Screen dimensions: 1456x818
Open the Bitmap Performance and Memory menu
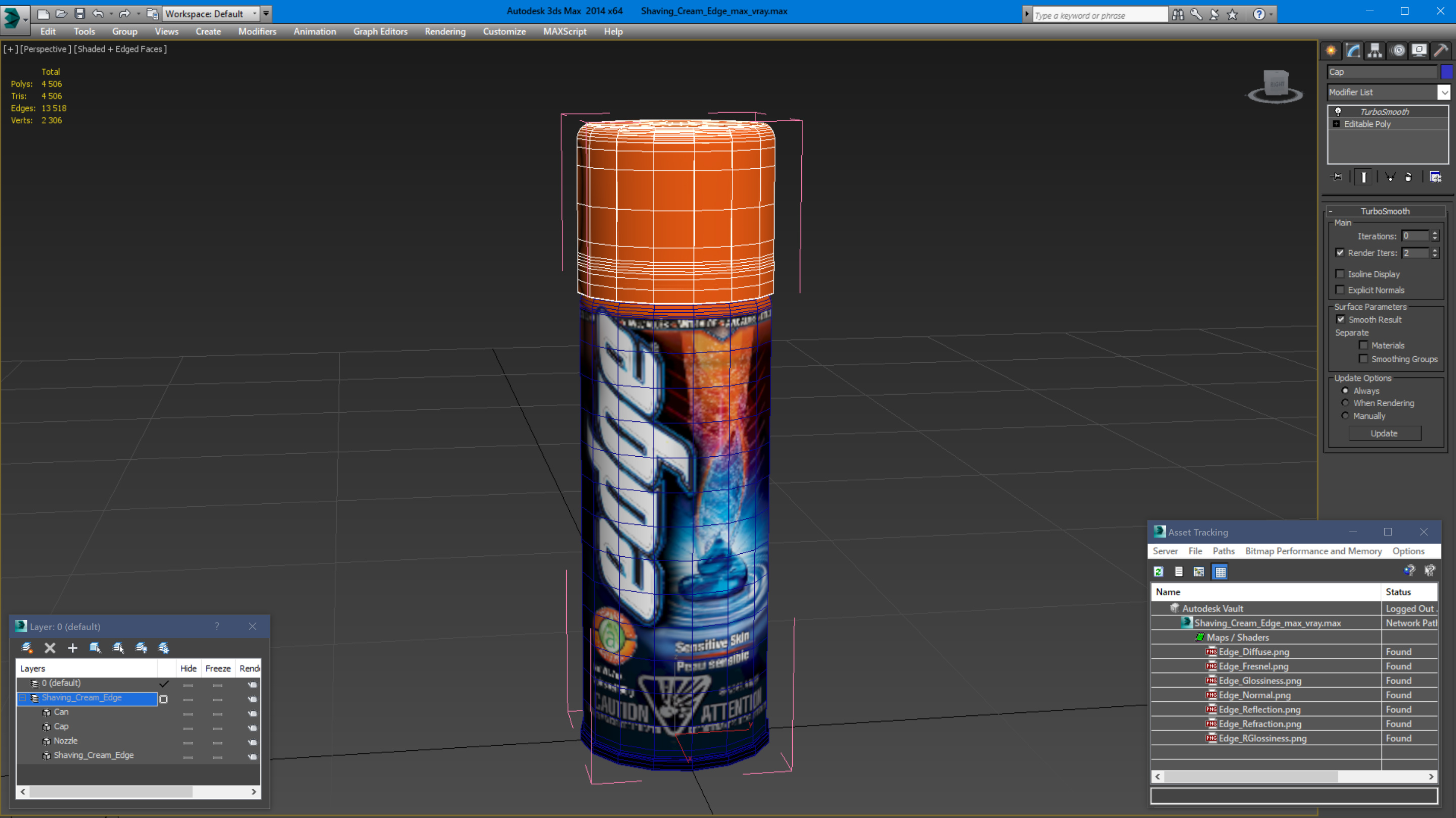(x=1313, y=551)
